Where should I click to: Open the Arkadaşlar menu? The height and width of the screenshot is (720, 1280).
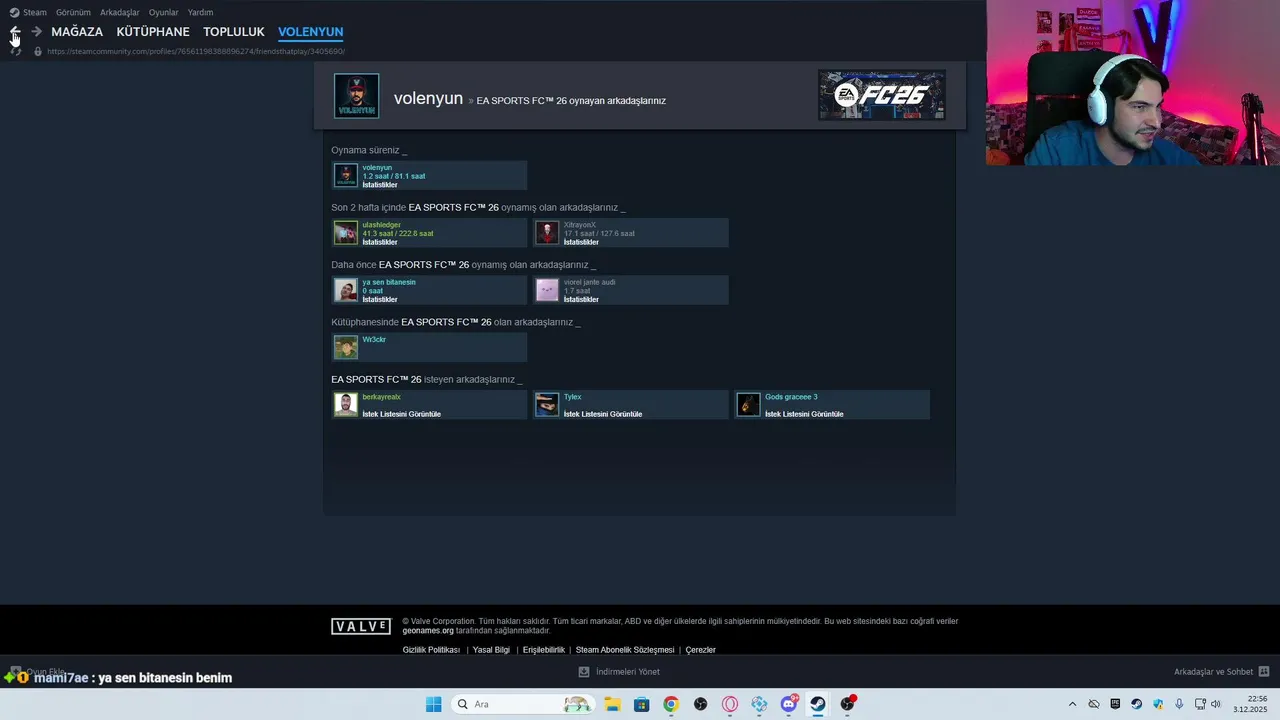click(120, 13)
